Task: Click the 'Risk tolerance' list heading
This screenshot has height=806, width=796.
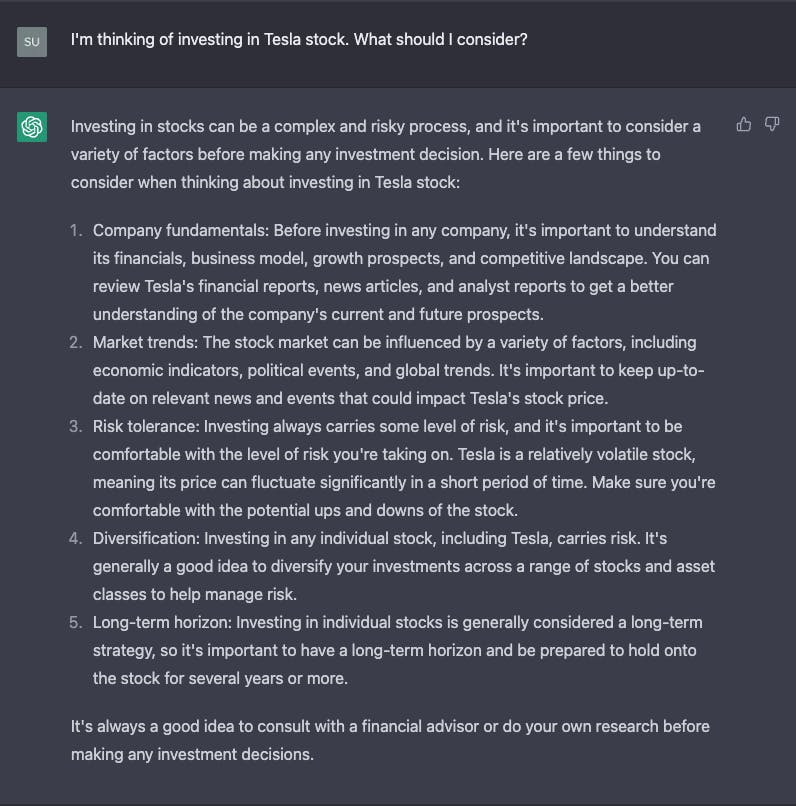Action: [x=146, y=427]
